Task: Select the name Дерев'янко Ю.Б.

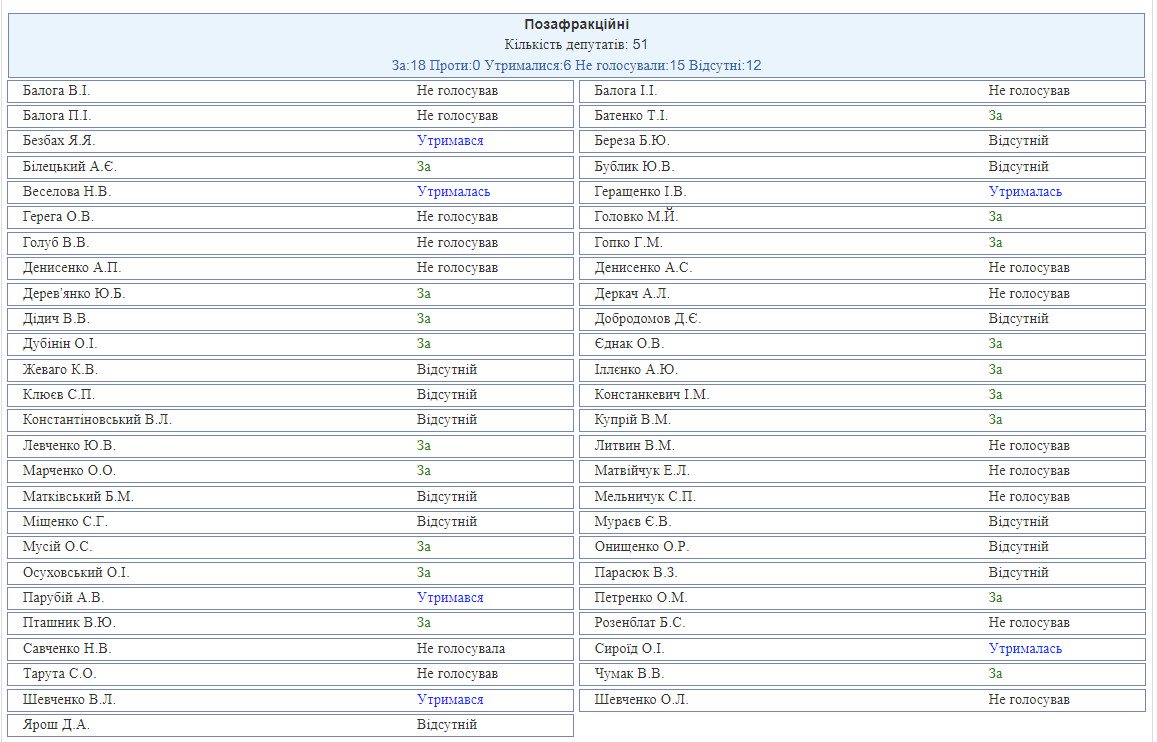Action: click(x=74, y=294)
